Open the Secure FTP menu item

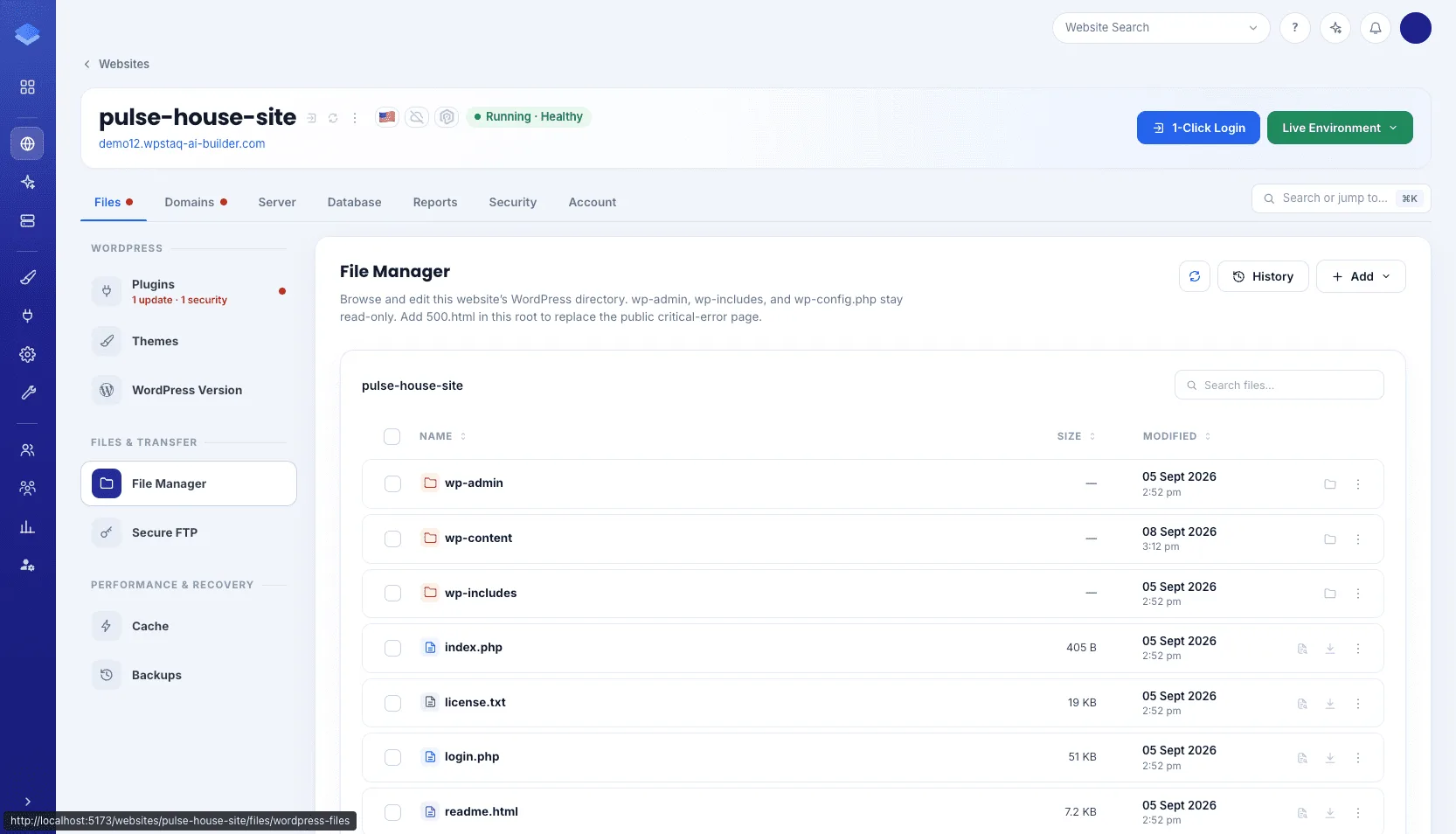click(x=189, y=532)
